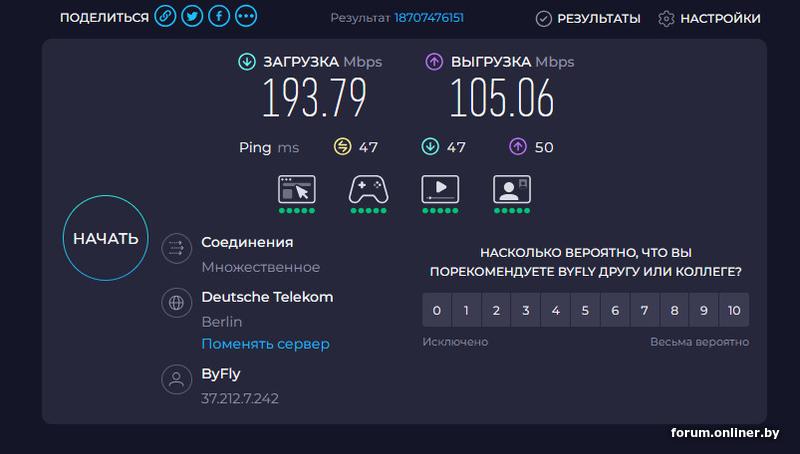Image resolution: width=800 pixels, height=454 pixels.
Task: Share result on Twitter
Action: pos(192,18)
